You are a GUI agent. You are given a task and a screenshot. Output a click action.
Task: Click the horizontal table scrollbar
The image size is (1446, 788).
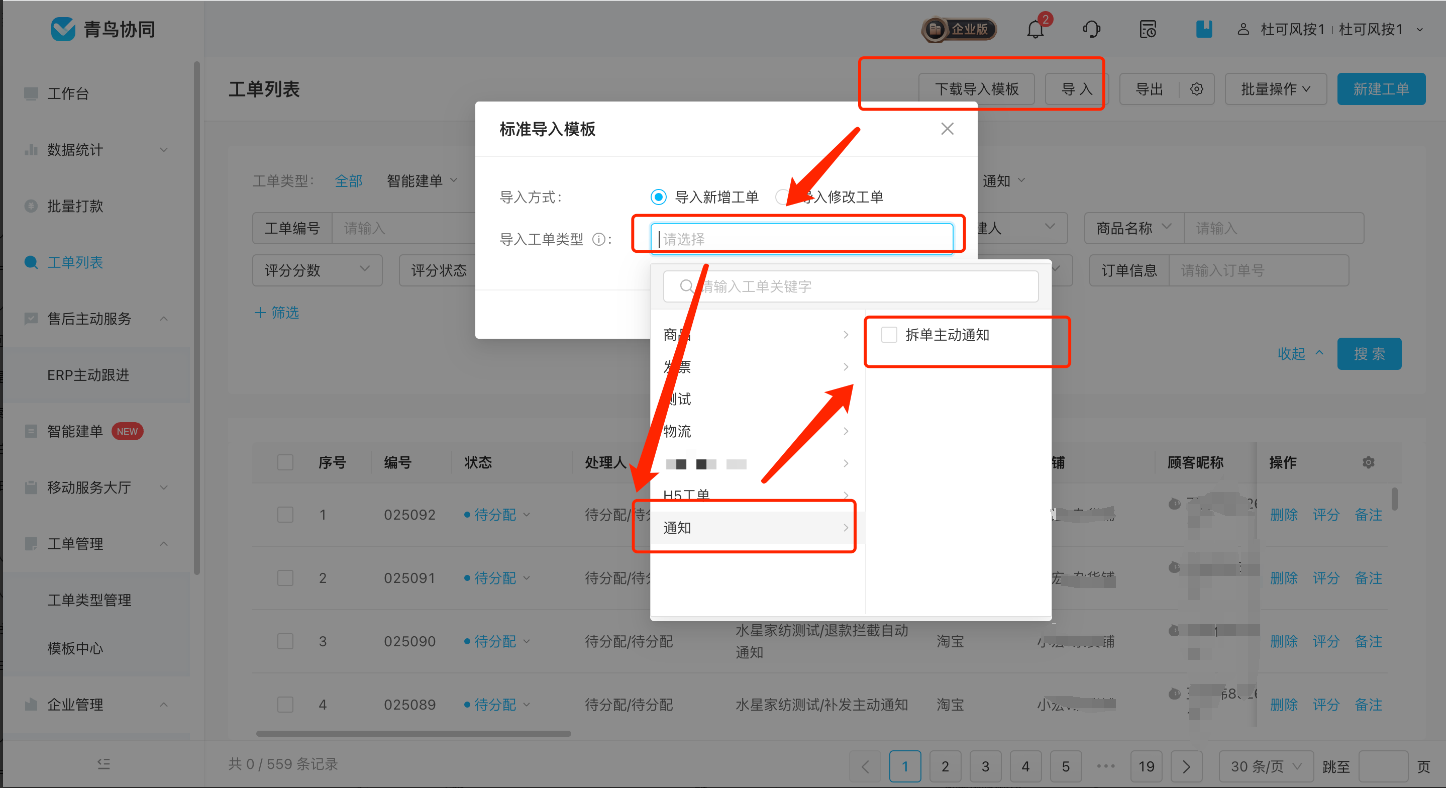point(413,734)
